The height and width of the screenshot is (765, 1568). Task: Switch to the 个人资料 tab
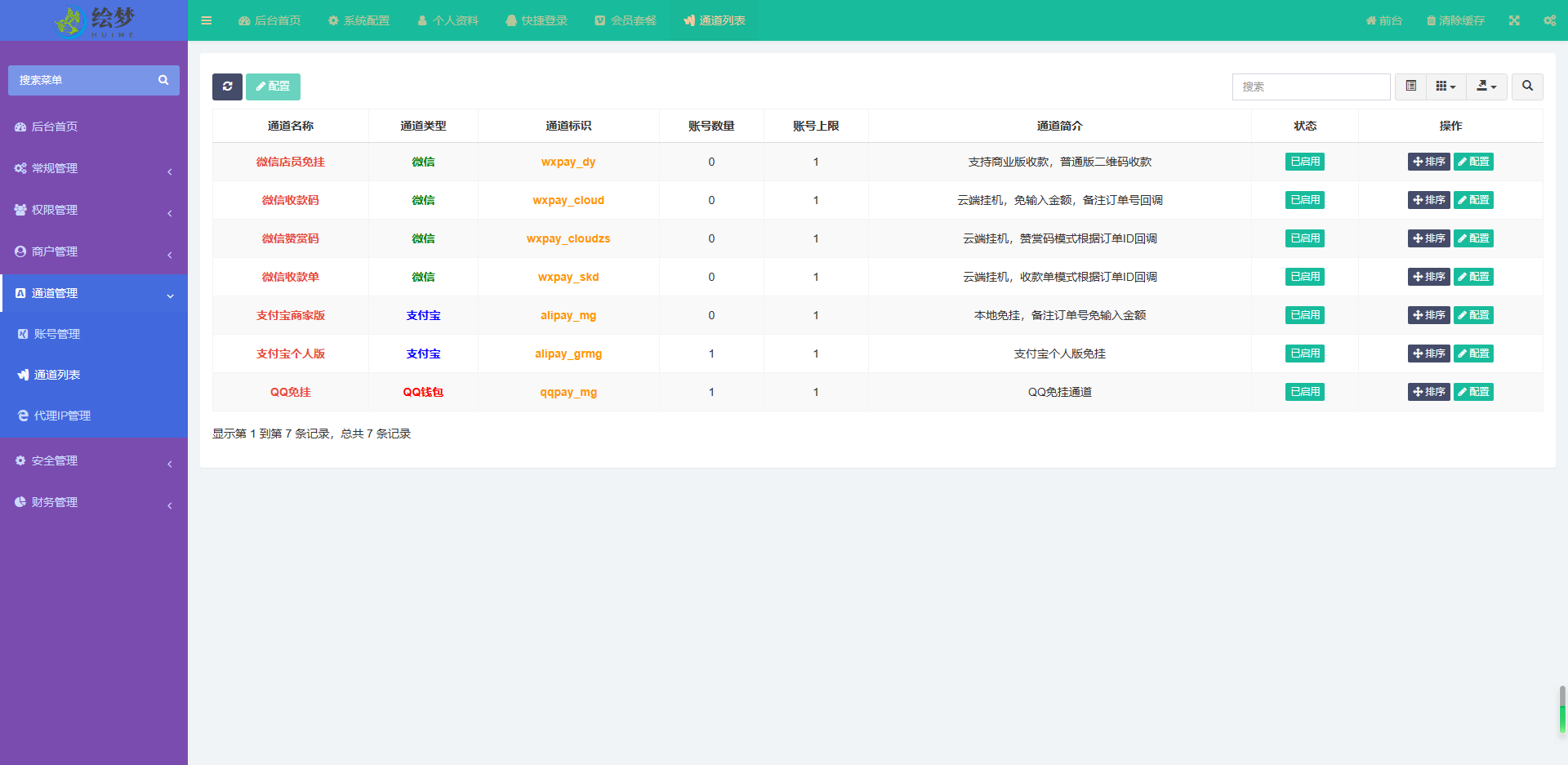[x=448, y=20]
